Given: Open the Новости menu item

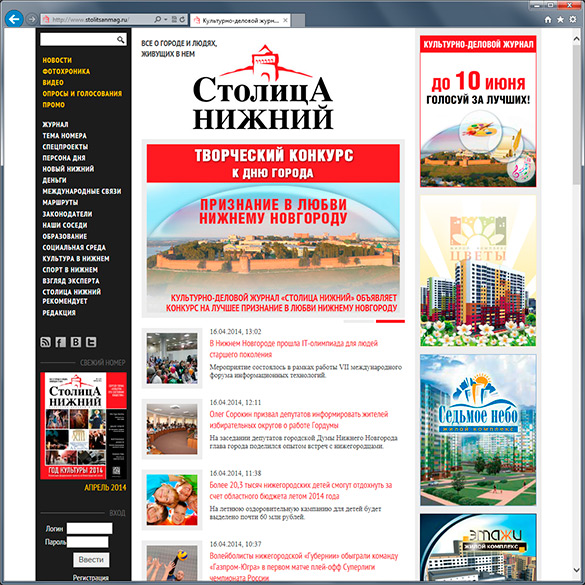Looking at the screenshot, I should pyautogui.click(x=57, y=60).
